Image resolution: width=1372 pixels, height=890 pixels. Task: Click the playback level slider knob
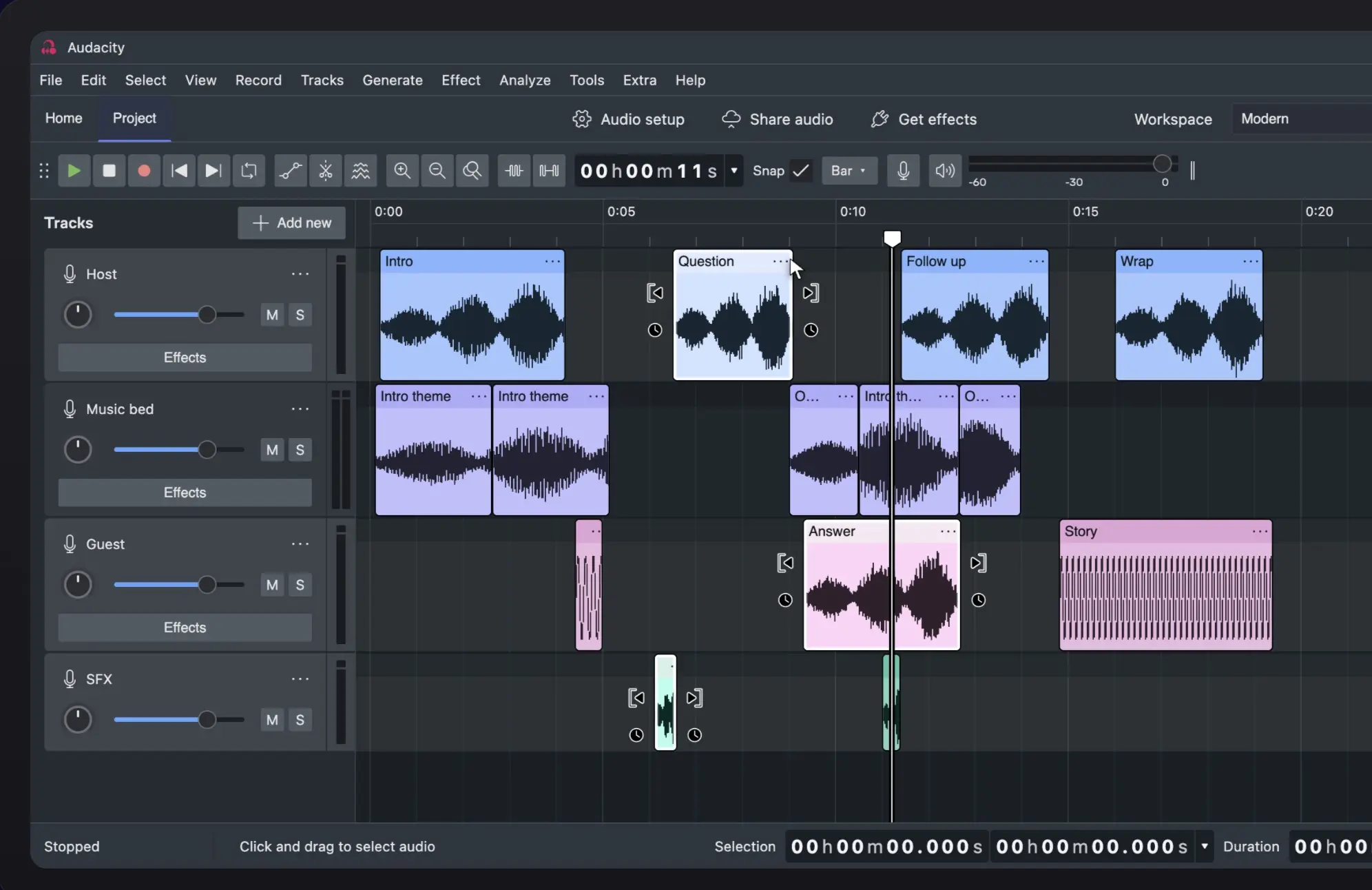tap(1162, 164)
